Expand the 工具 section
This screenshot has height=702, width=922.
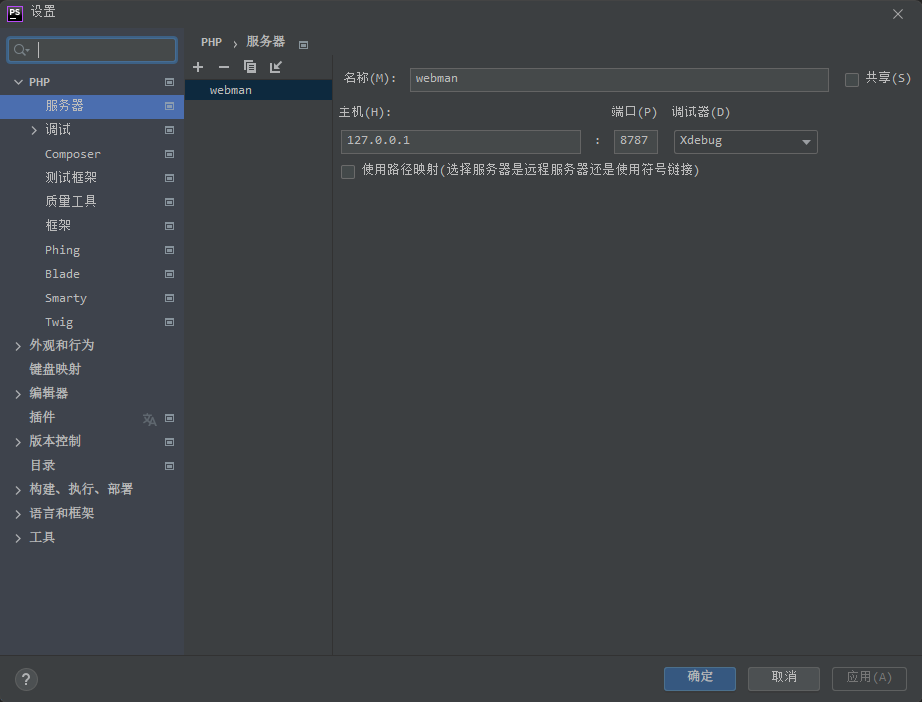click(18, 539)
